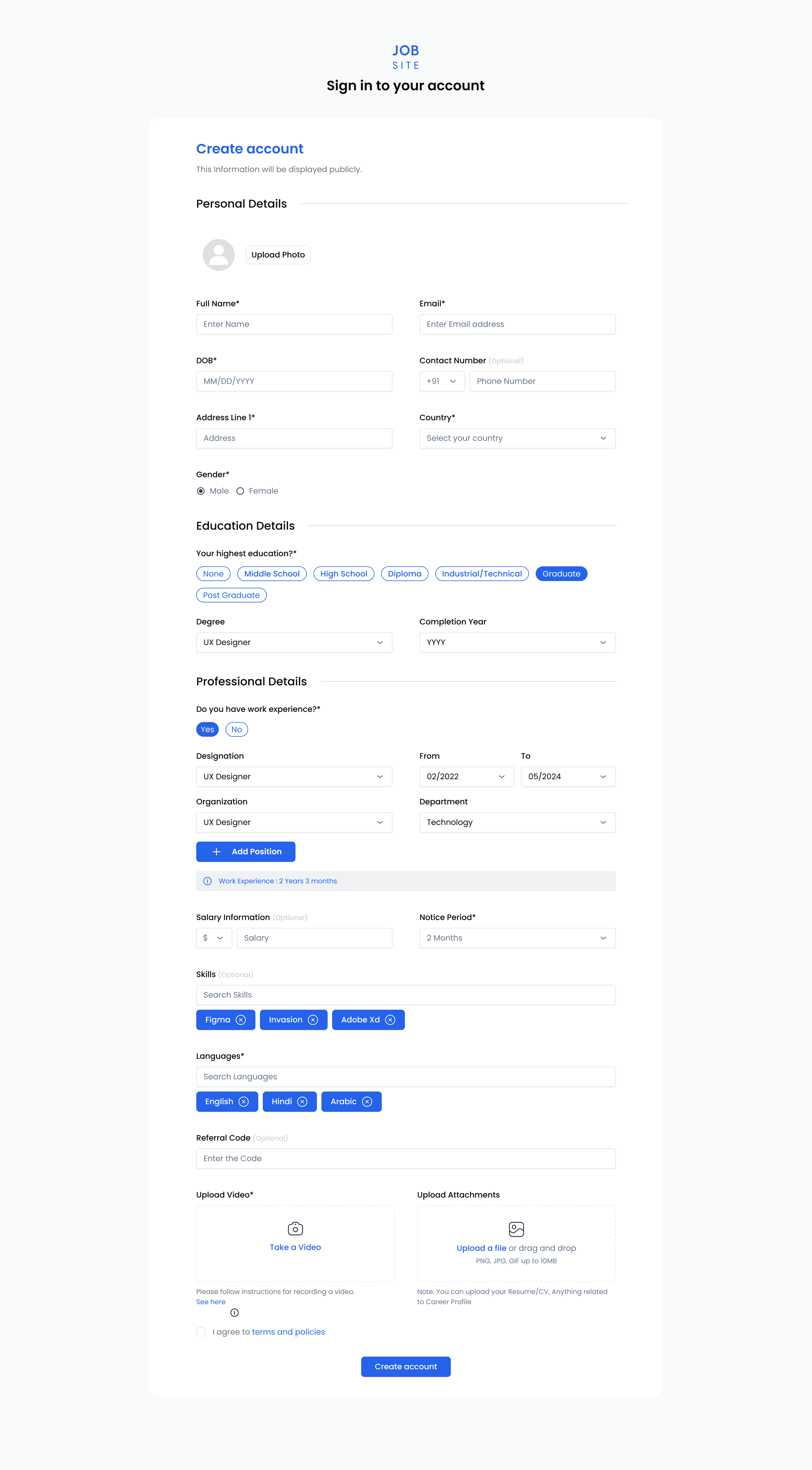Choose Diploma as highest education
The width and height of the screenshot is (812, 1470).
coord(405,573)
